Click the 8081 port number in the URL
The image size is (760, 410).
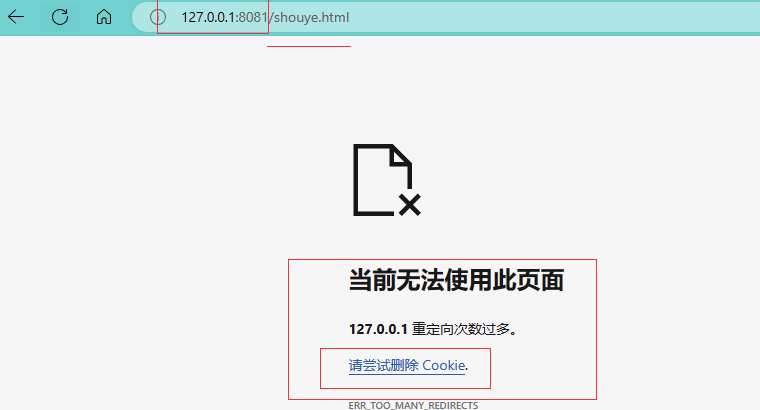[253, 17]
